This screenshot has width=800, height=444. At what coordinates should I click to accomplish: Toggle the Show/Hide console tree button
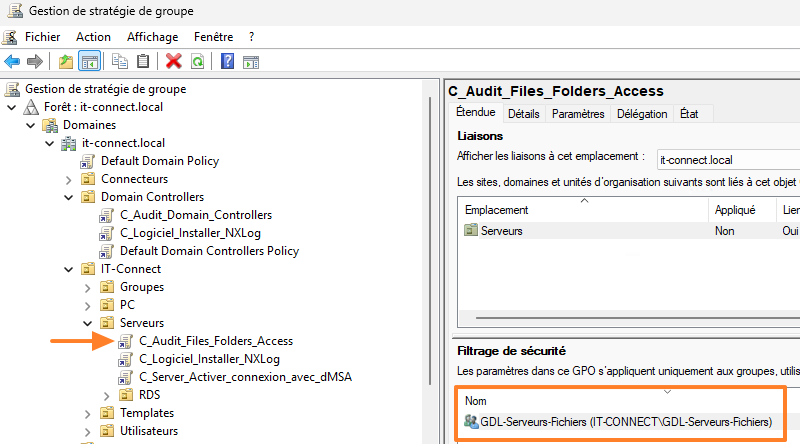90,62
